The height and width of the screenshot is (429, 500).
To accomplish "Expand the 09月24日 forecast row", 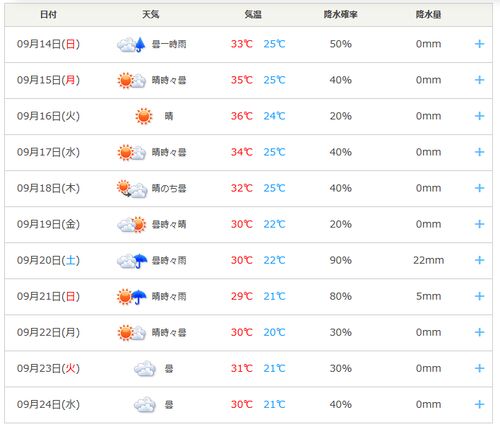I will (479, 405).
